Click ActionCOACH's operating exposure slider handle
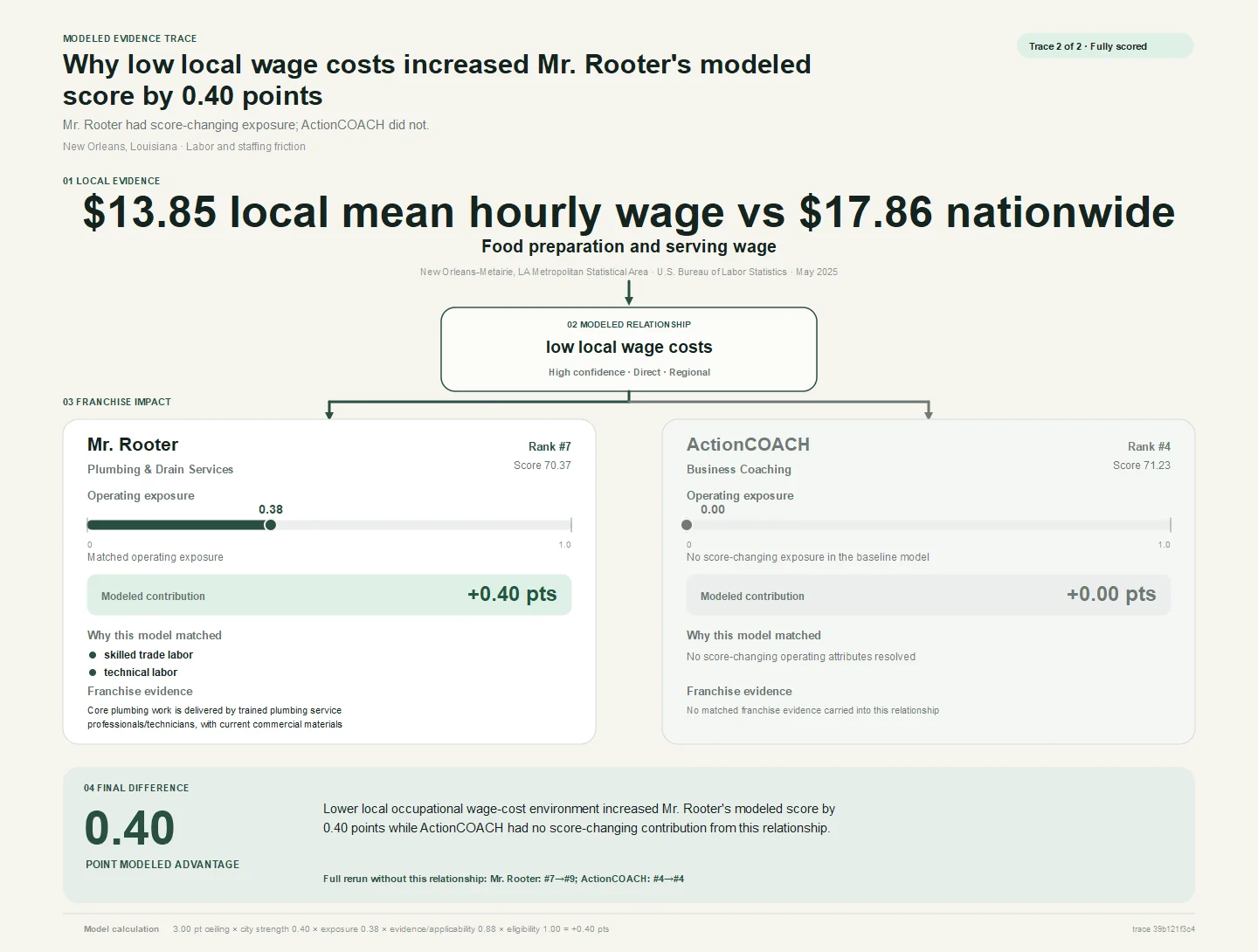 [x=687, y=525]
